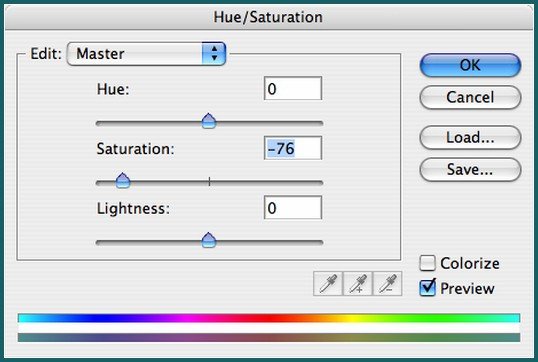
Task: Click the Saturation field showing -76
Action: [x=293, y=148]
